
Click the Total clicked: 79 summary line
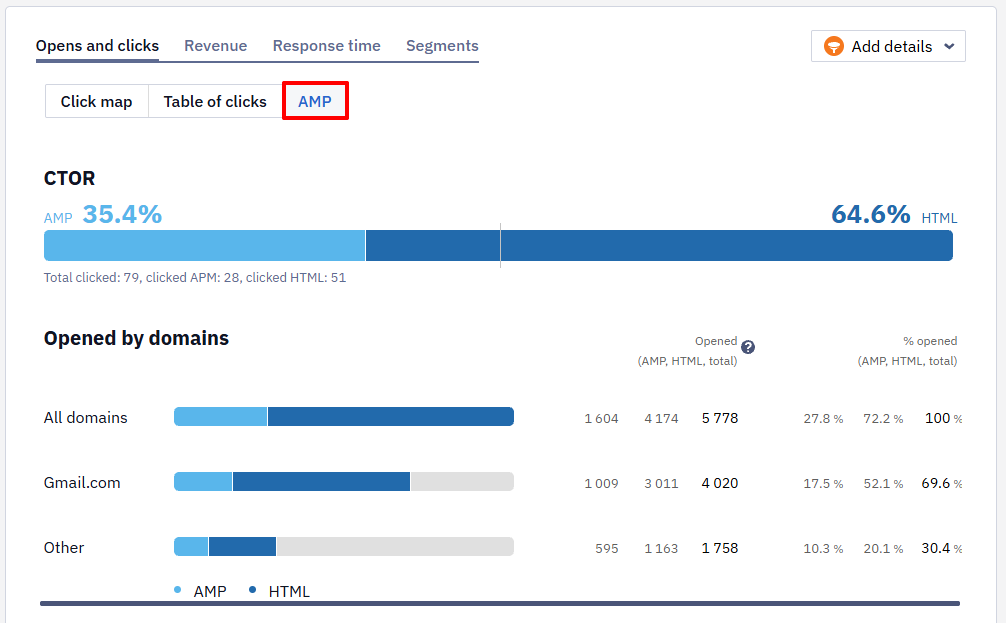(194, 277)
